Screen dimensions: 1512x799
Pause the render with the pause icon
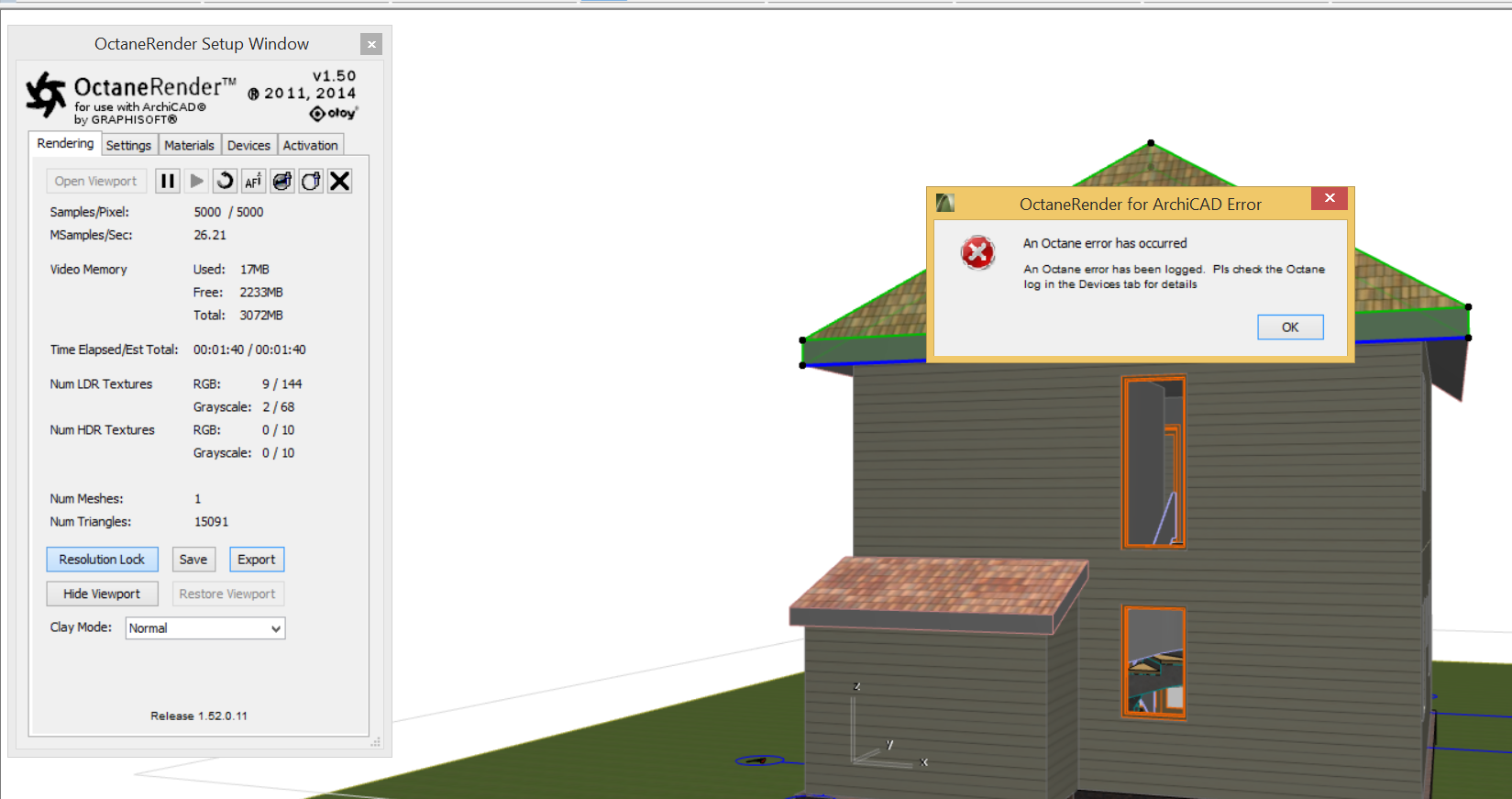[168, 182]
